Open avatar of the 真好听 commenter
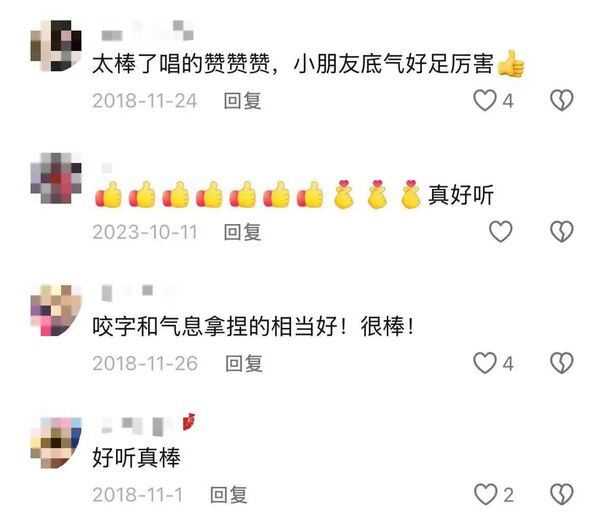This screenshot has height=524, width=600. click(56, 178)
